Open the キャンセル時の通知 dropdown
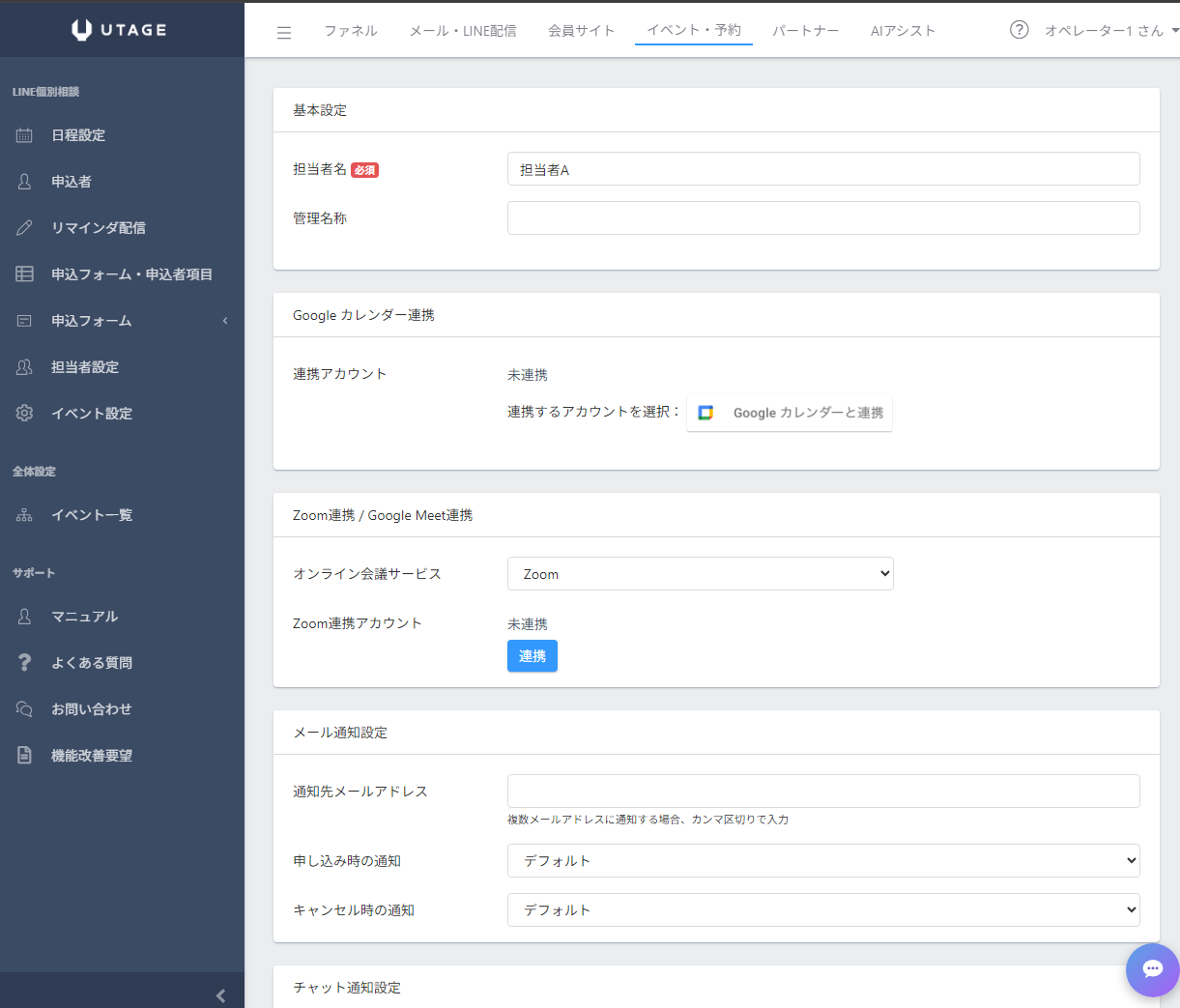The height and width of the screenshot is (1008, 1180). tap(823, 910)
